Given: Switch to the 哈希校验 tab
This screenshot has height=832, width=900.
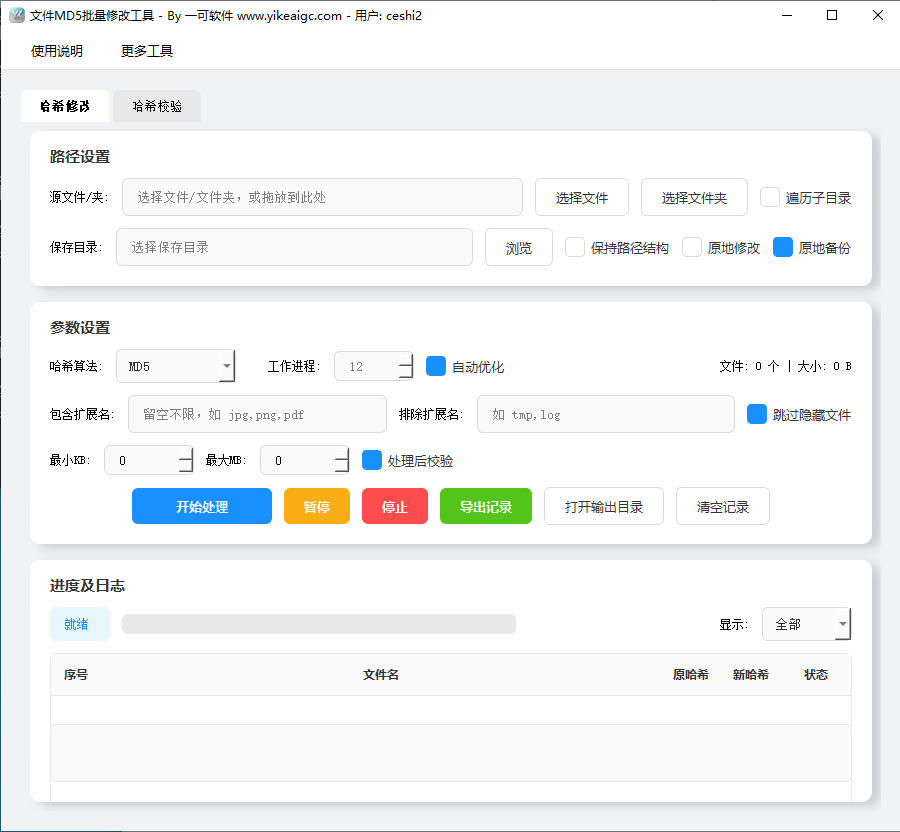Looking at the screenshot, I should tap(157, 106).
